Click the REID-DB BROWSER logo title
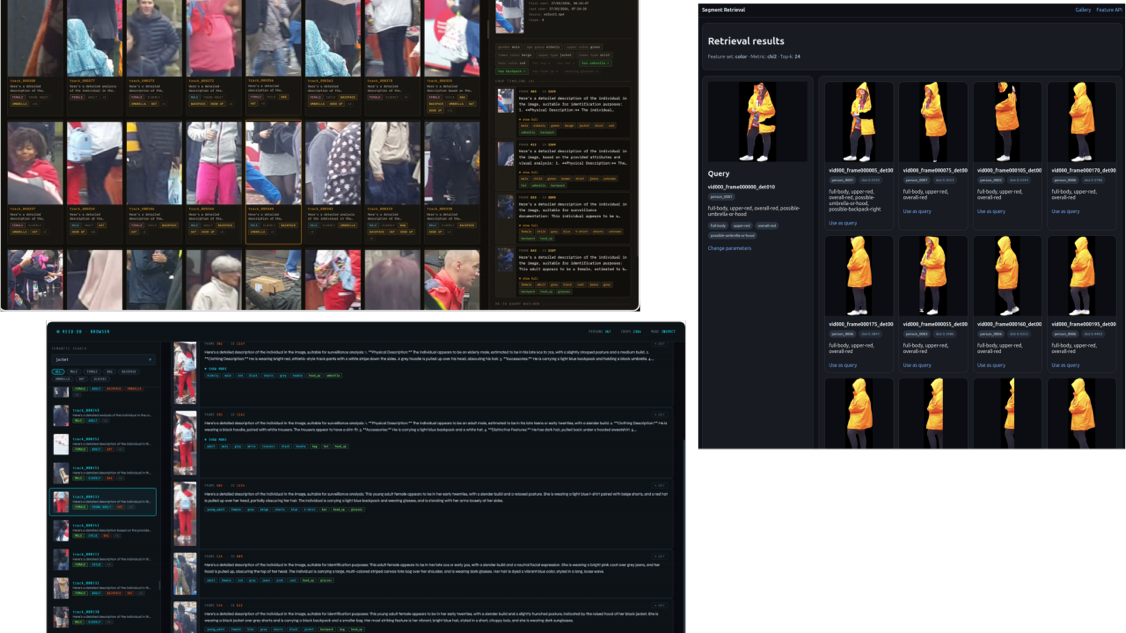This screenshot has height=633, width=1126. 83,331
